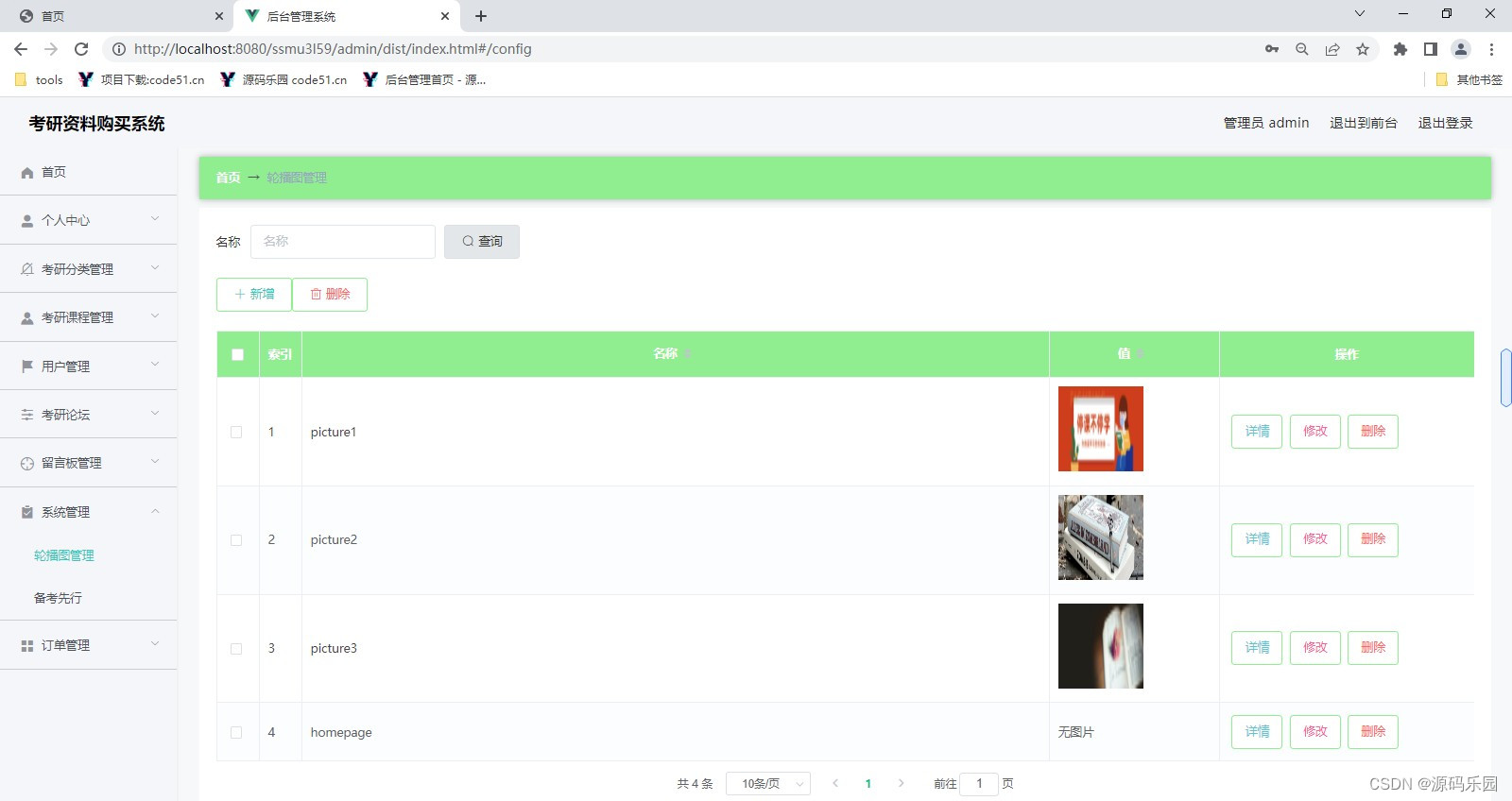Image resolution: width=1512 pixels, height=801 pixels.
Task: Close the 后台管理系统 tab
Action: click(x=445, y=16)
